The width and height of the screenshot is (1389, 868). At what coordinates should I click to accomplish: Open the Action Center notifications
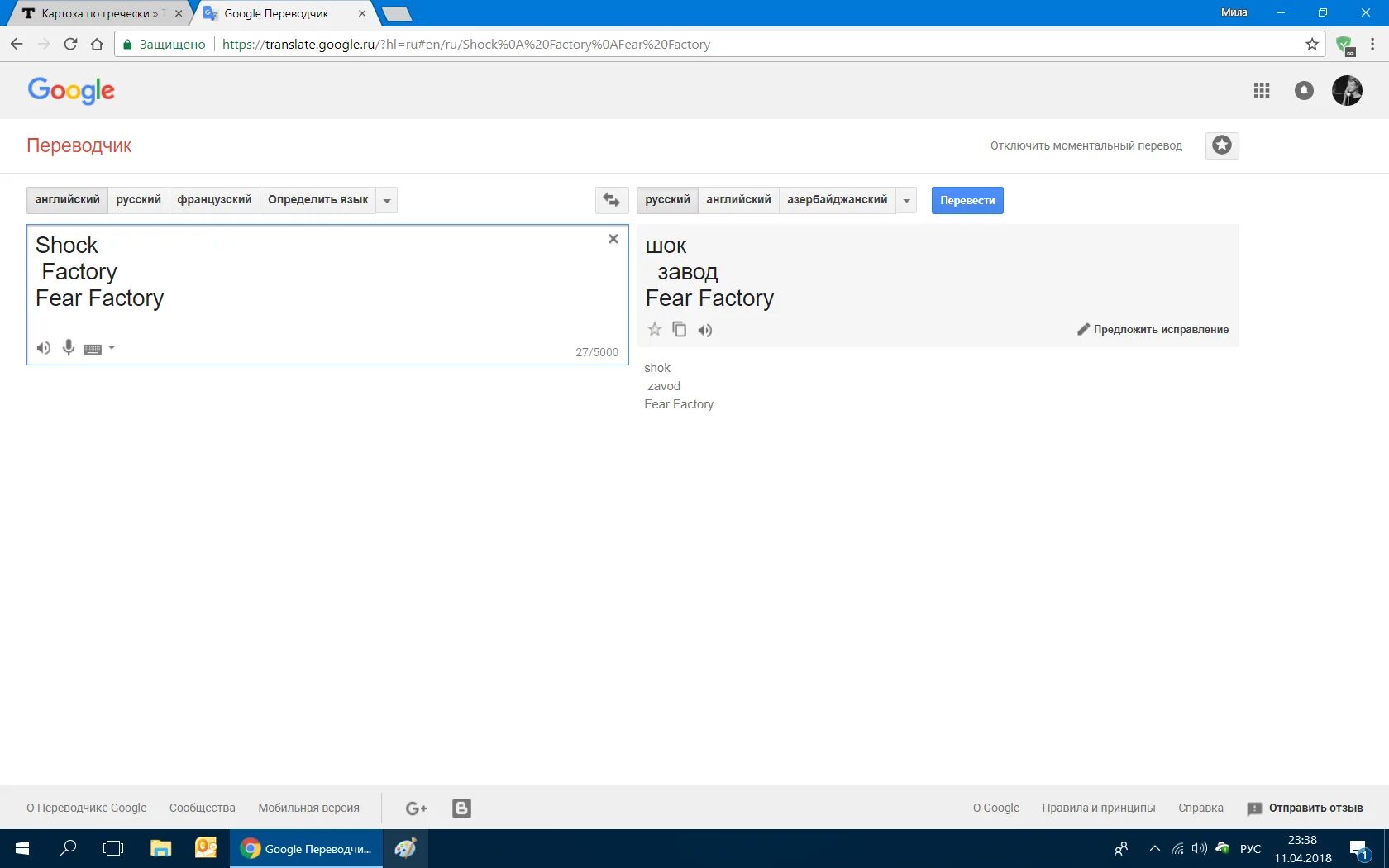1359,849
